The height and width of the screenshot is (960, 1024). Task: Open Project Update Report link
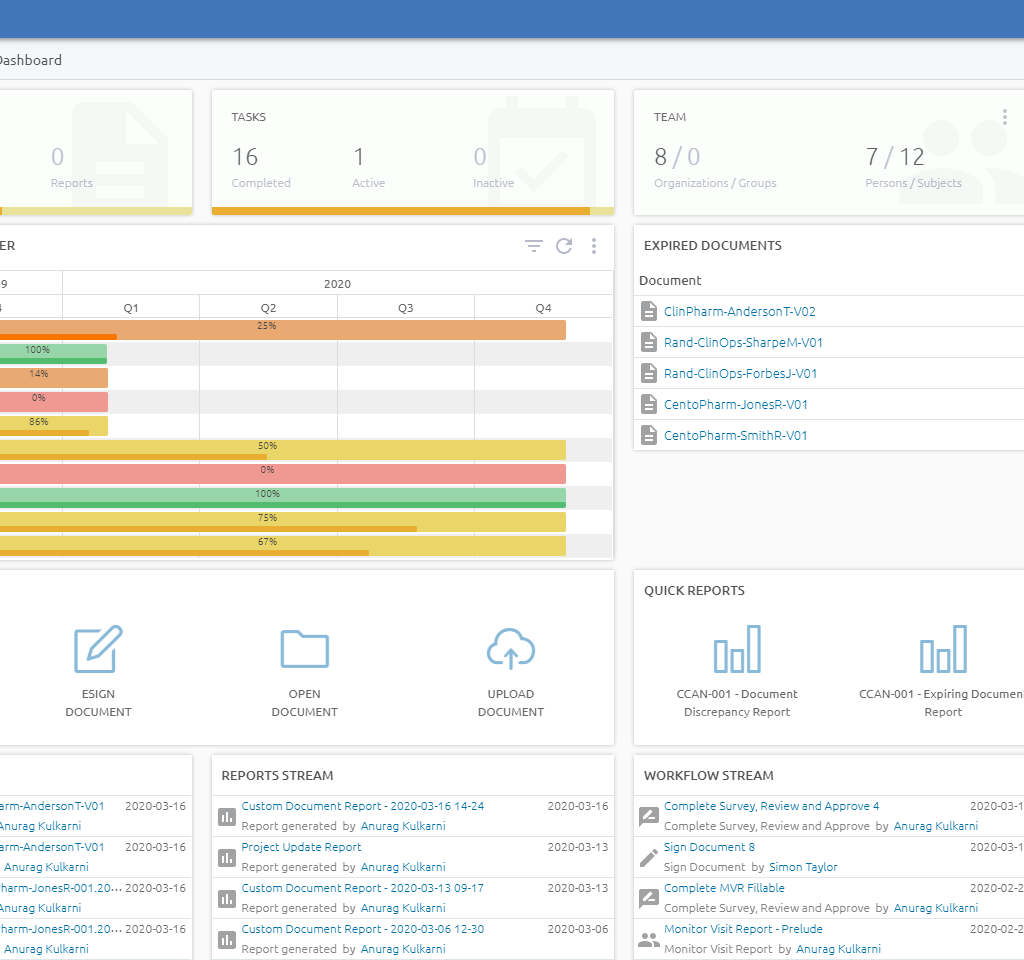pyautogui.click(x=301, y=847)
